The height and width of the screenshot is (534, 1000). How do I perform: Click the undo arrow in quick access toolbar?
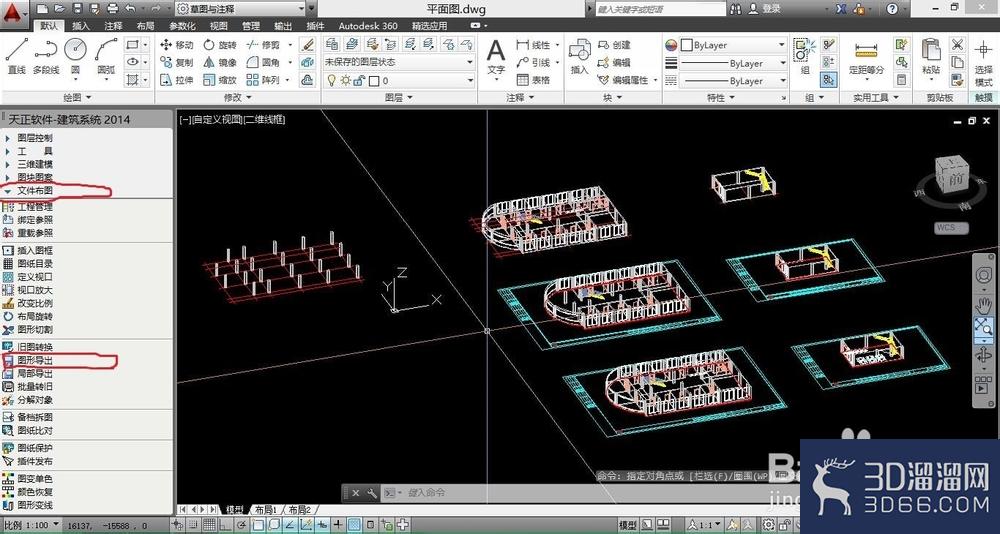[x=131, y=8]
